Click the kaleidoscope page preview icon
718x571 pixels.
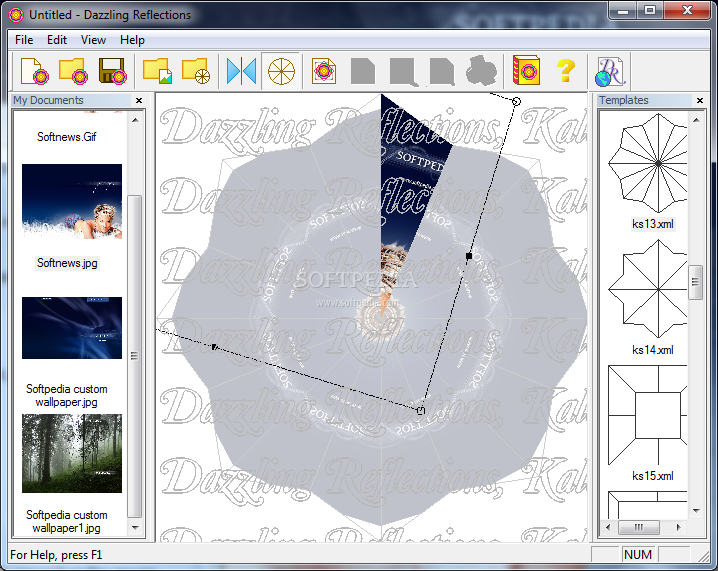point(324,71)
